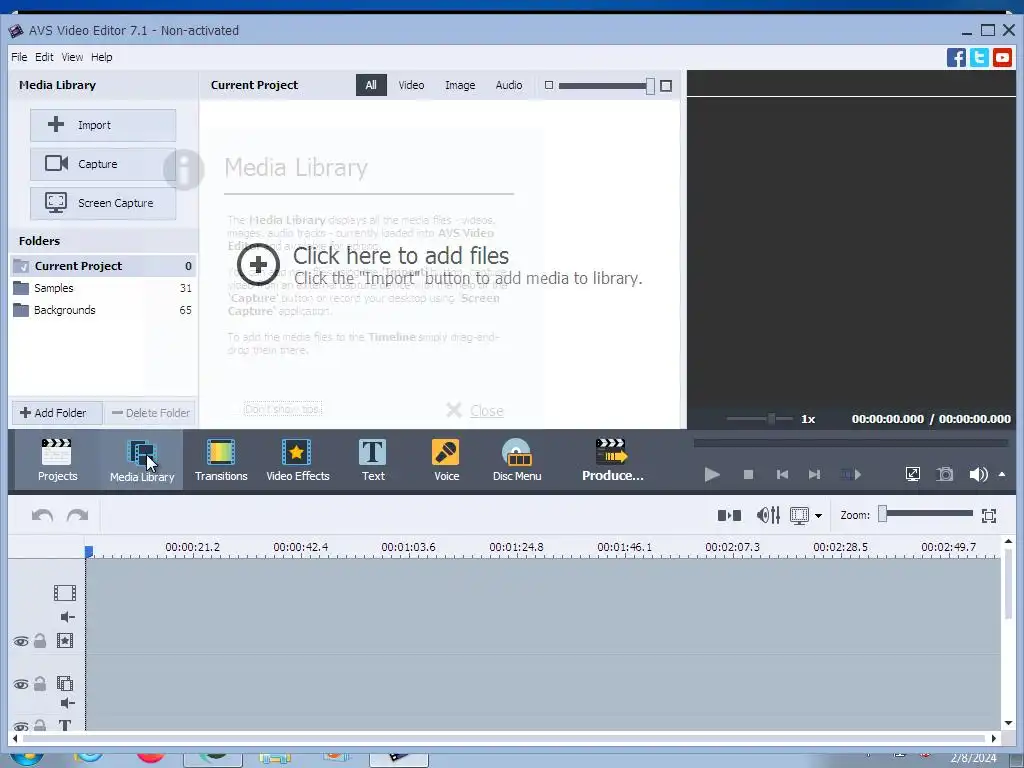Click the video overlay track icon
The image size is (1024, 768).
pos(65,684)
